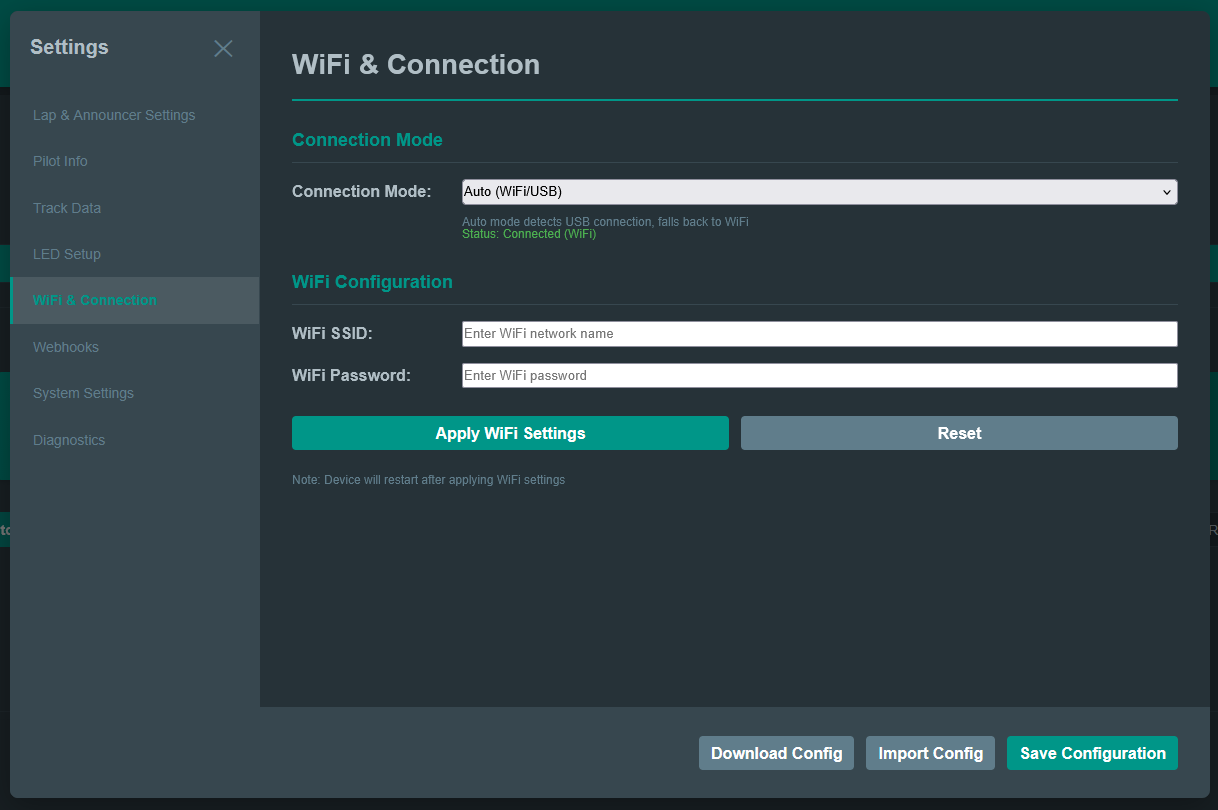1218x810 pixels.
Task: Select WiFi & Connection sidebar item
Action: (x=135, y=300)
